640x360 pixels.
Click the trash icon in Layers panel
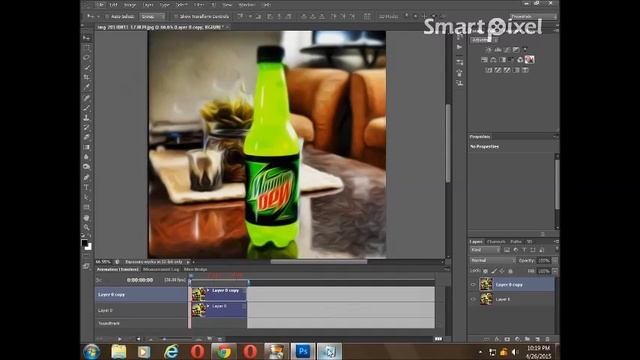[x=547, y=339]
